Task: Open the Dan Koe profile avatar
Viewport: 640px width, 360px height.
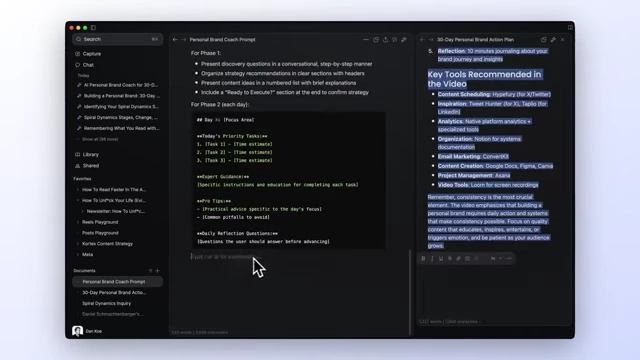Action: 78,331
